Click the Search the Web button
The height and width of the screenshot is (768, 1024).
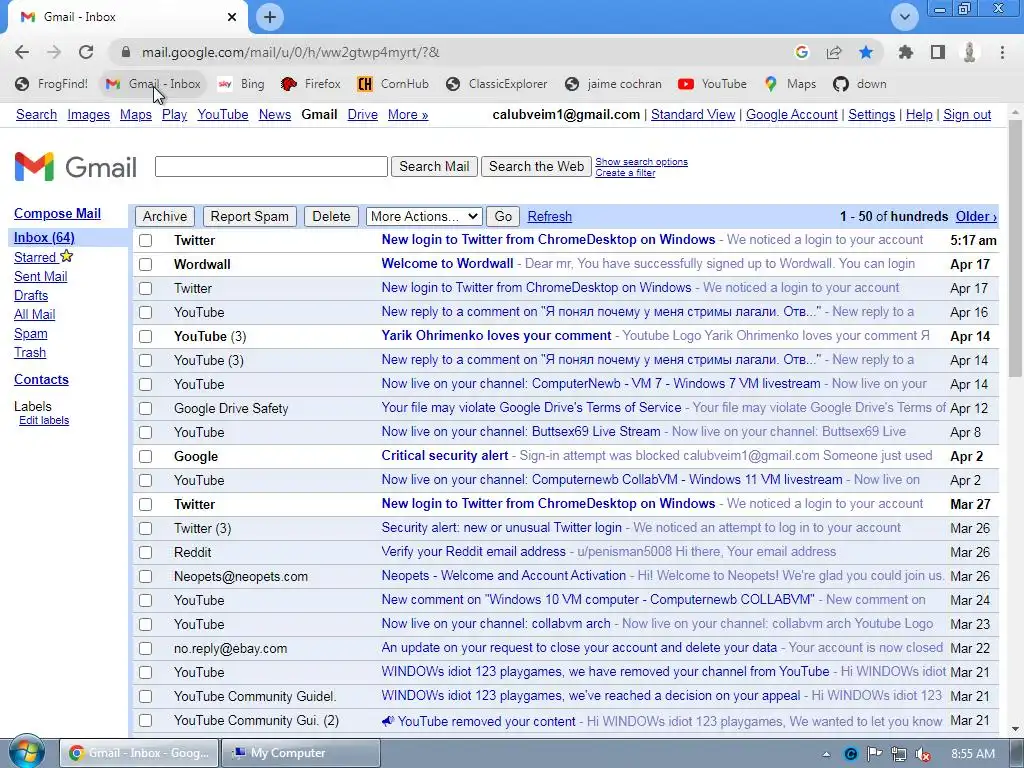pos(536,167)
